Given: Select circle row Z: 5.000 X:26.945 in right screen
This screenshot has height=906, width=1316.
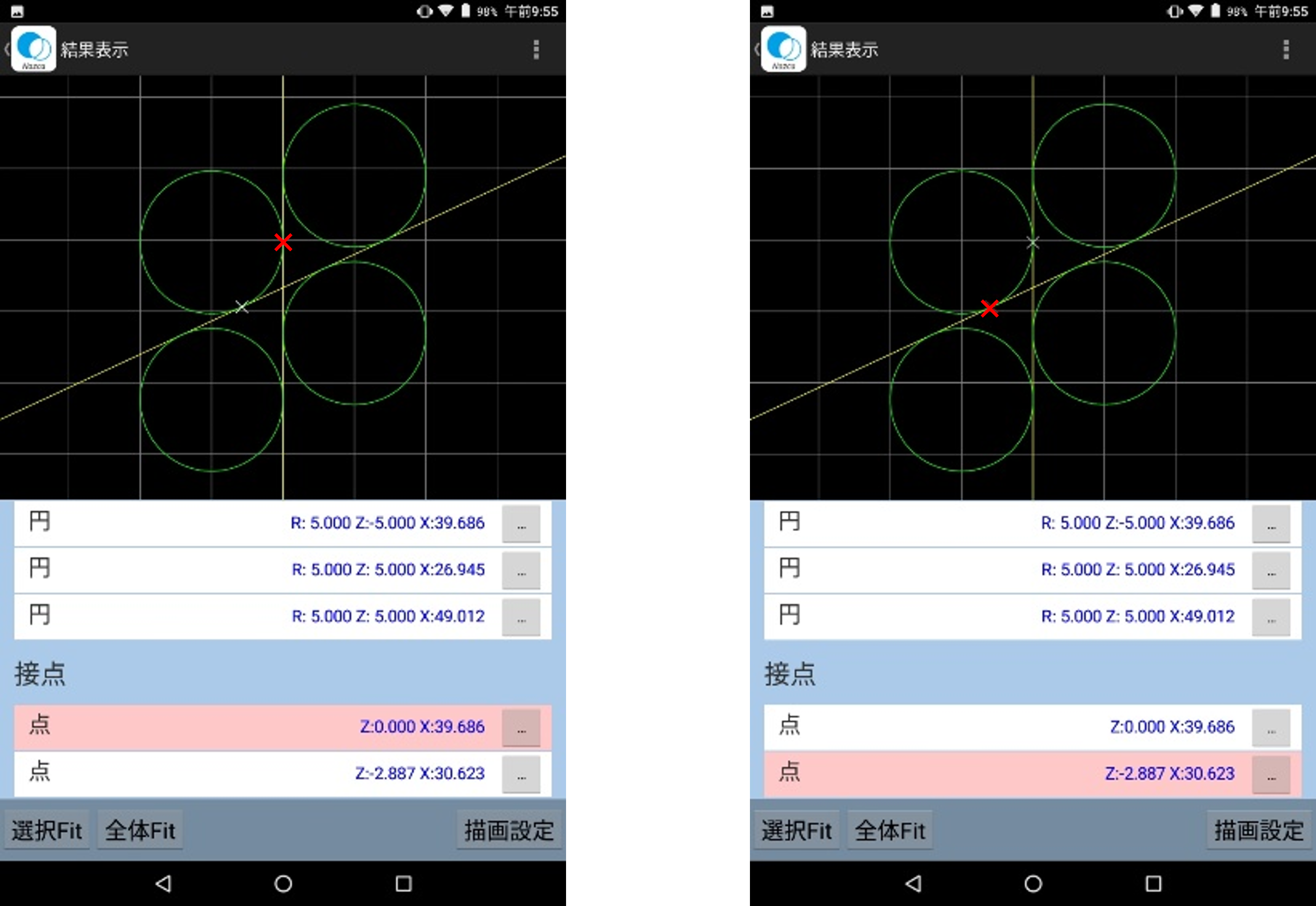Looking at the screenshot, I should coord(1033,570).
